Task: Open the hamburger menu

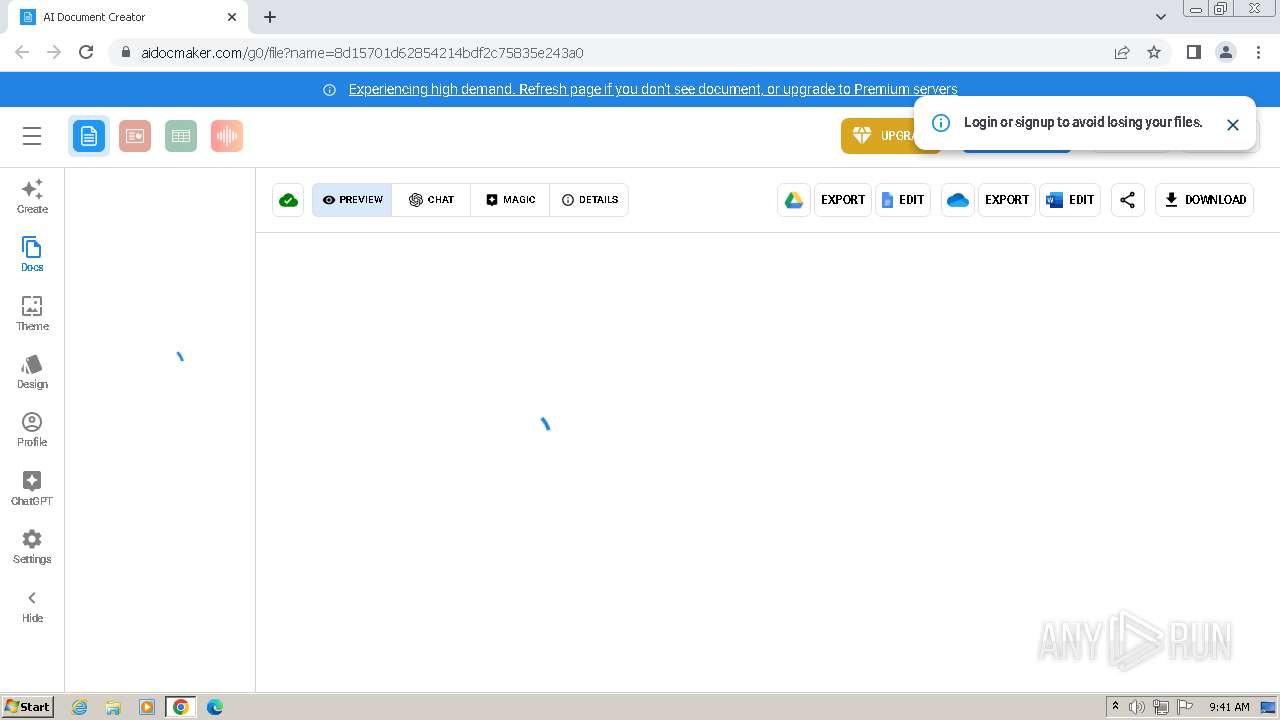Action: pyautogui.click(x=32, y=136)
